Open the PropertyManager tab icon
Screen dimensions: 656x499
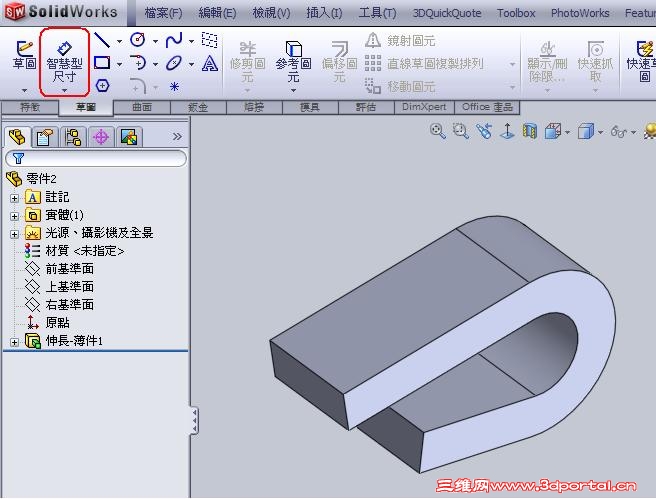(x=45, y=137)
